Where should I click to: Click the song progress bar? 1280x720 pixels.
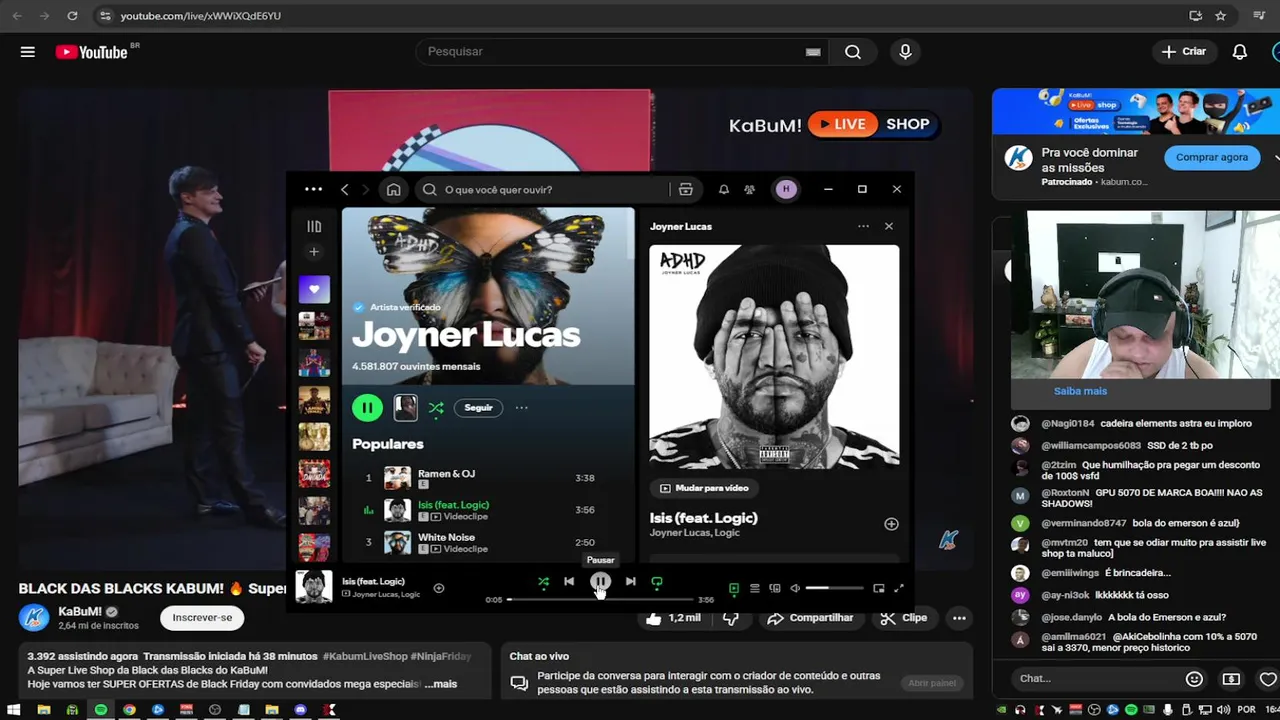[x=600, y=599]
